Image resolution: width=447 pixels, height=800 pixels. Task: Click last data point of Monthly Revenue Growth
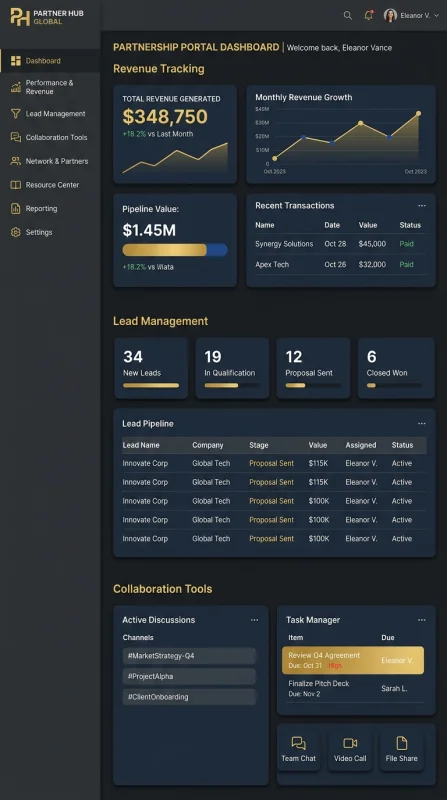[418, 113]
